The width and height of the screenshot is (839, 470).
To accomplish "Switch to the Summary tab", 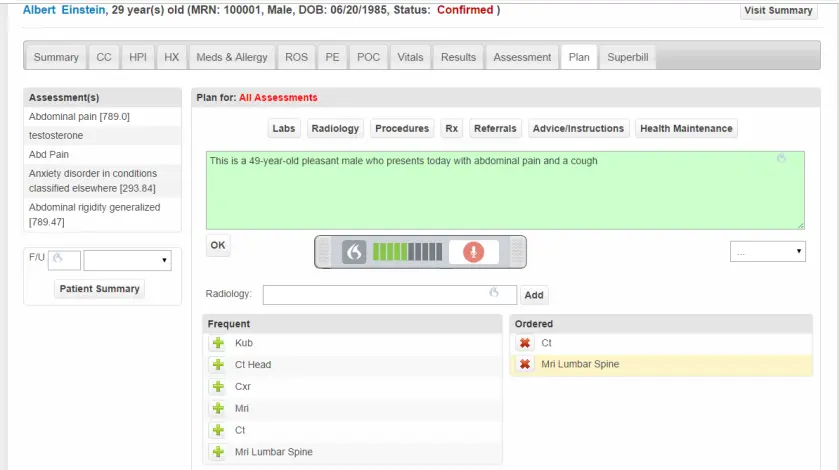I will 56,57.
